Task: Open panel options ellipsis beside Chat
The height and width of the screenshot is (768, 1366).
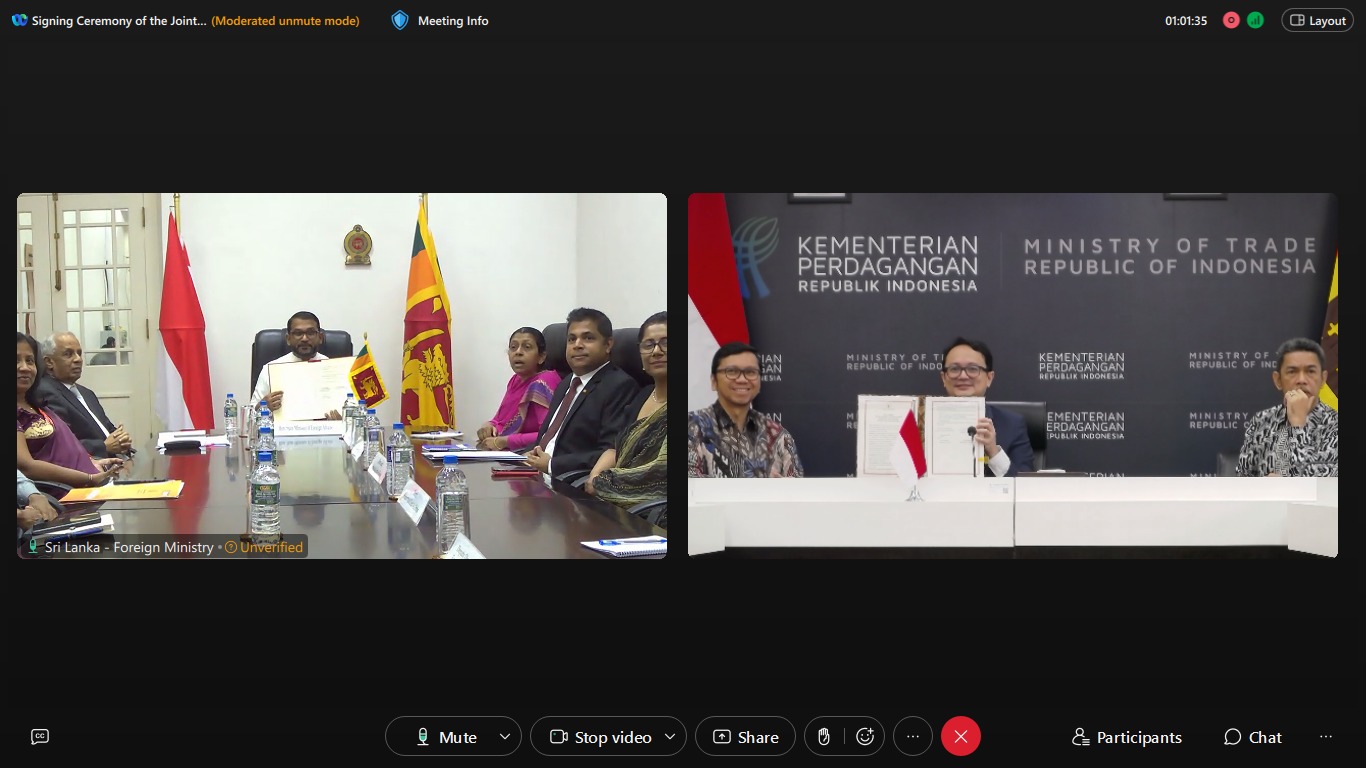Action: [x=1326, y=737]
